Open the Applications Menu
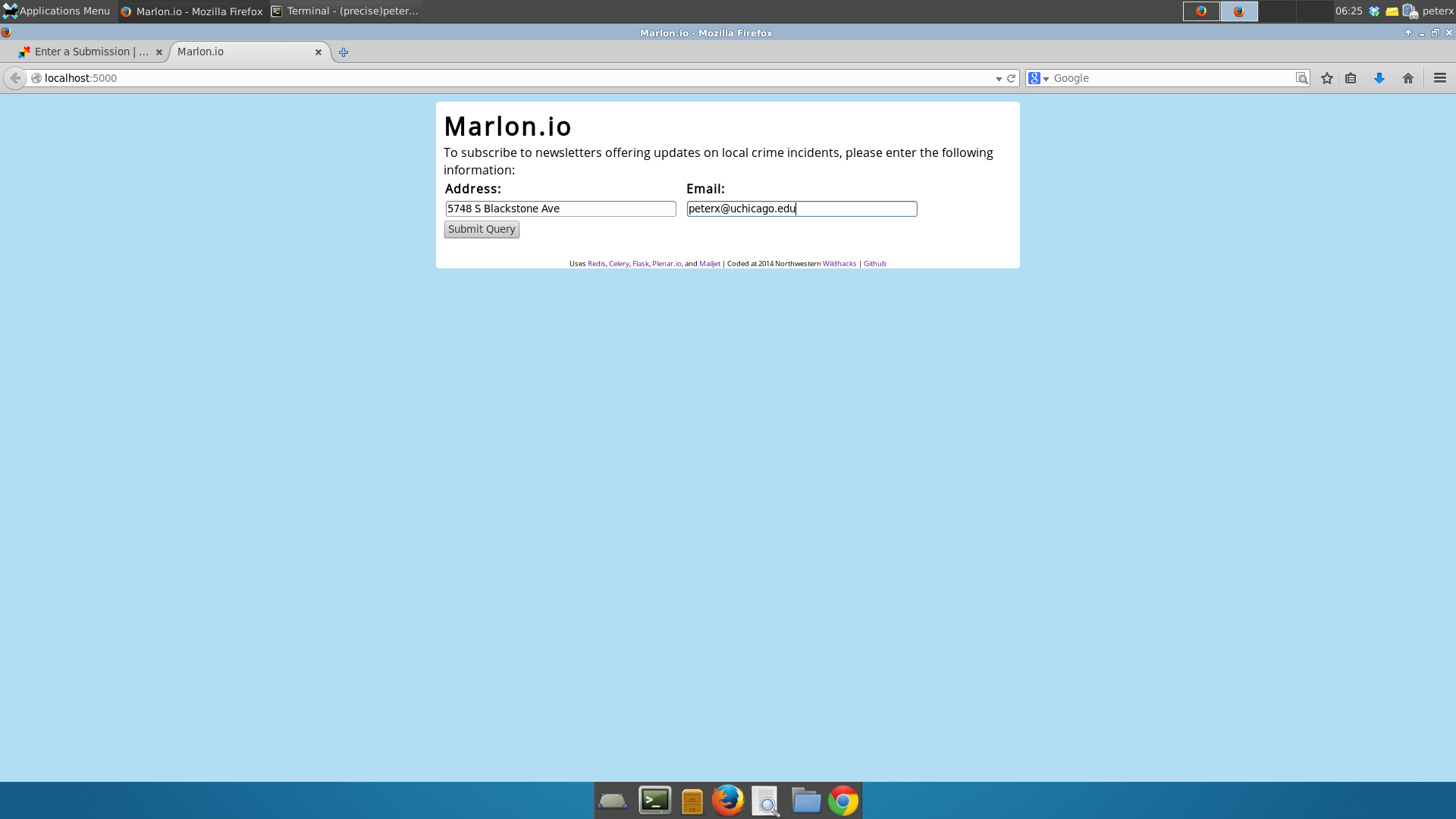Image resolution: width=1456 pixels, height=819 pixels. pyautogui.click(x=56, y=11)
